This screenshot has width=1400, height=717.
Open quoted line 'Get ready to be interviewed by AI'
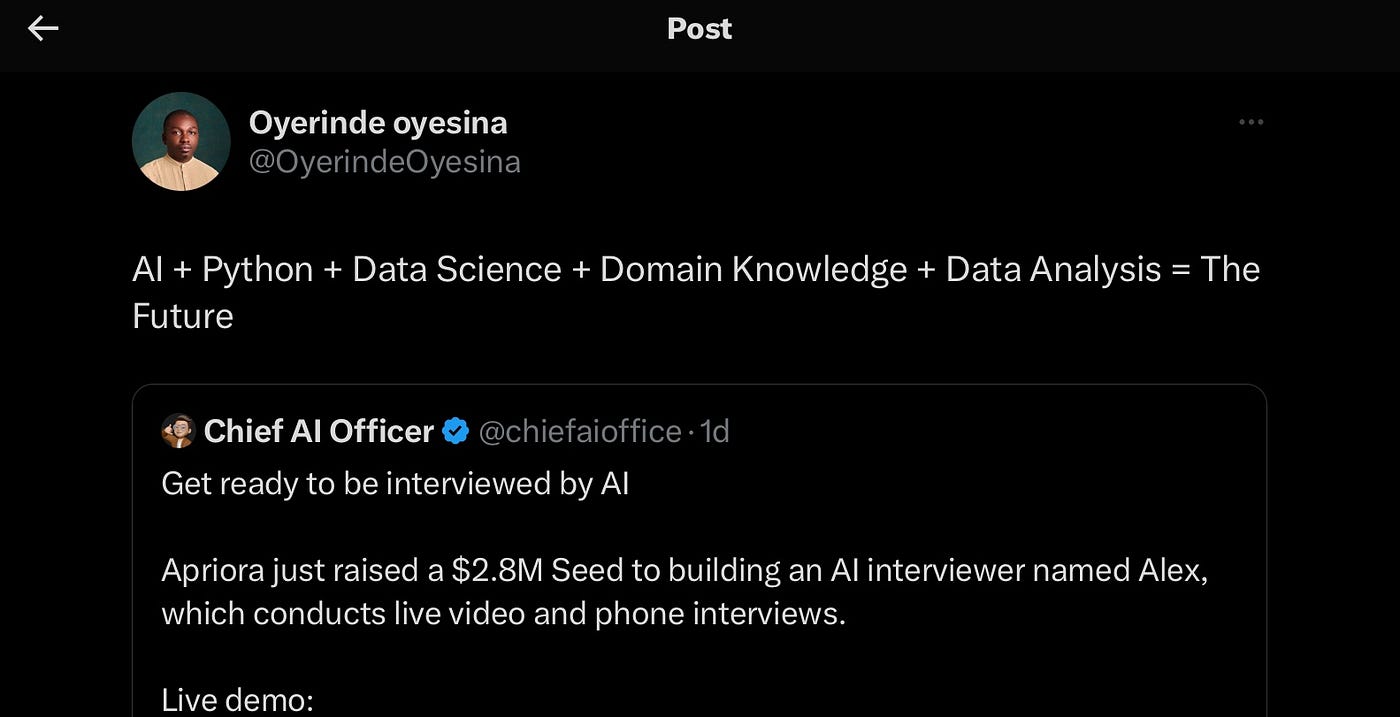[395, 484]
